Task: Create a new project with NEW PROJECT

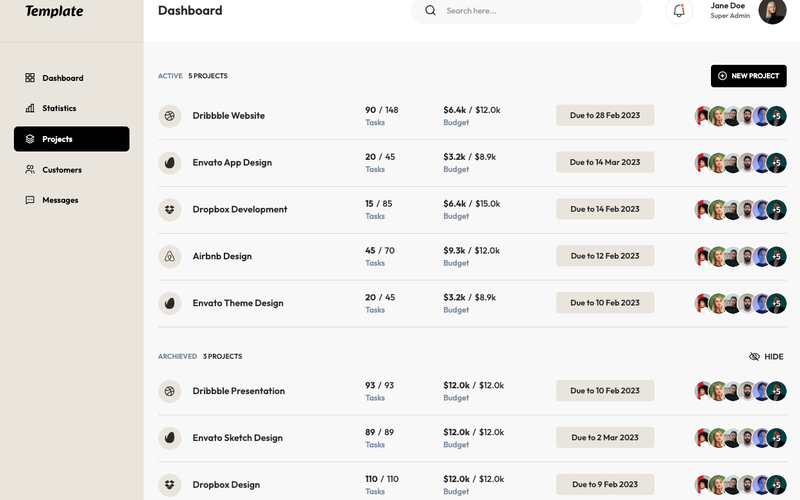Action: [x=748, y=76]
